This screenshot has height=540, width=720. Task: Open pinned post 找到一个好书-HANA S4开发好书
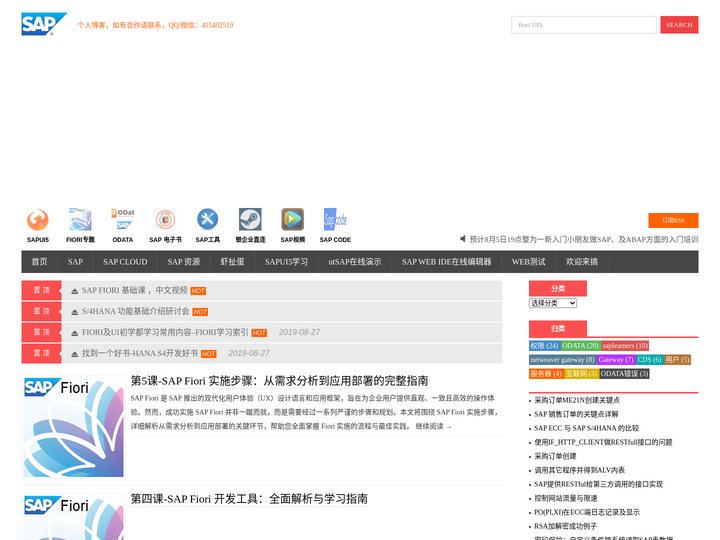[140, 353]
